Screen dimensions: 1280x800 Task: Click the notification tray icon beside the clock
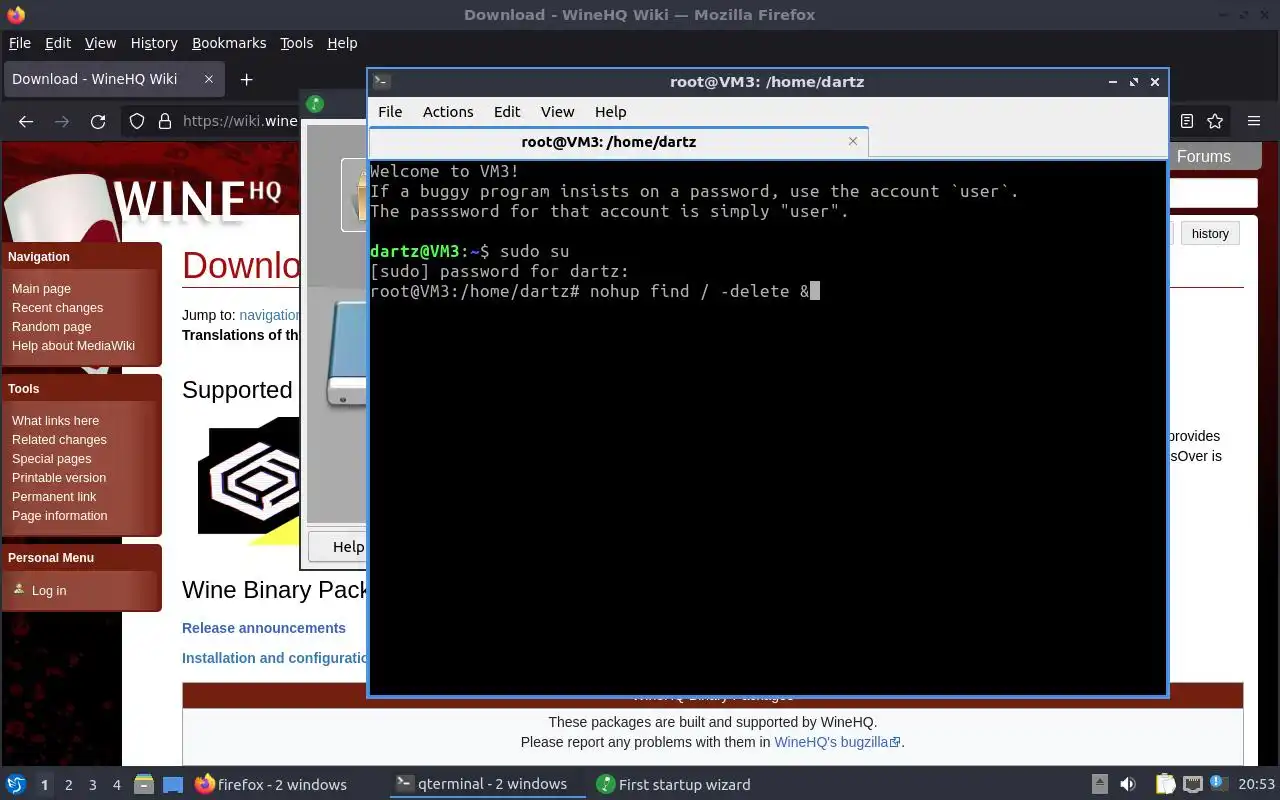tap(1219, 784)
